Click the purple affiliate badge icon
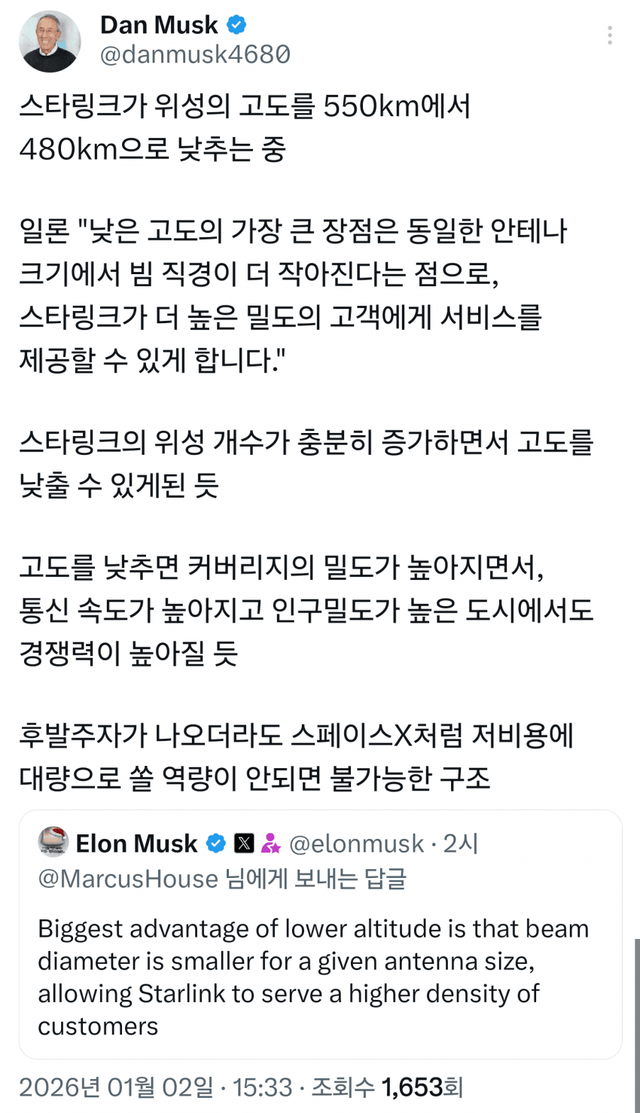The height and width of the screenshot is (1113, 640). click(x=270, y=844)
